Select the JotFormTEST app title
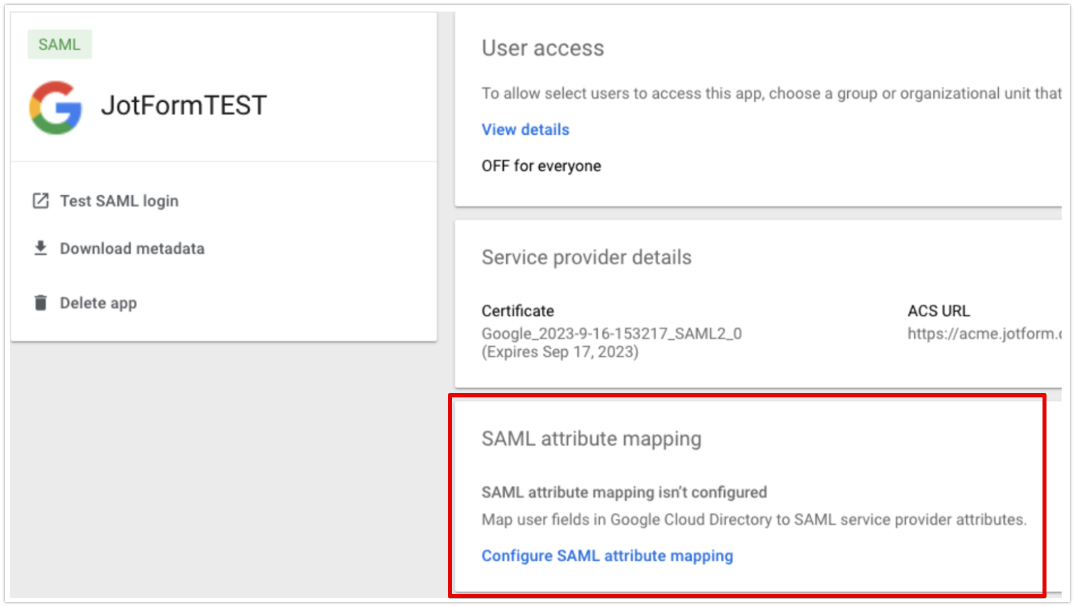Screen dimensions: 1075x607 tap(184, 106)
